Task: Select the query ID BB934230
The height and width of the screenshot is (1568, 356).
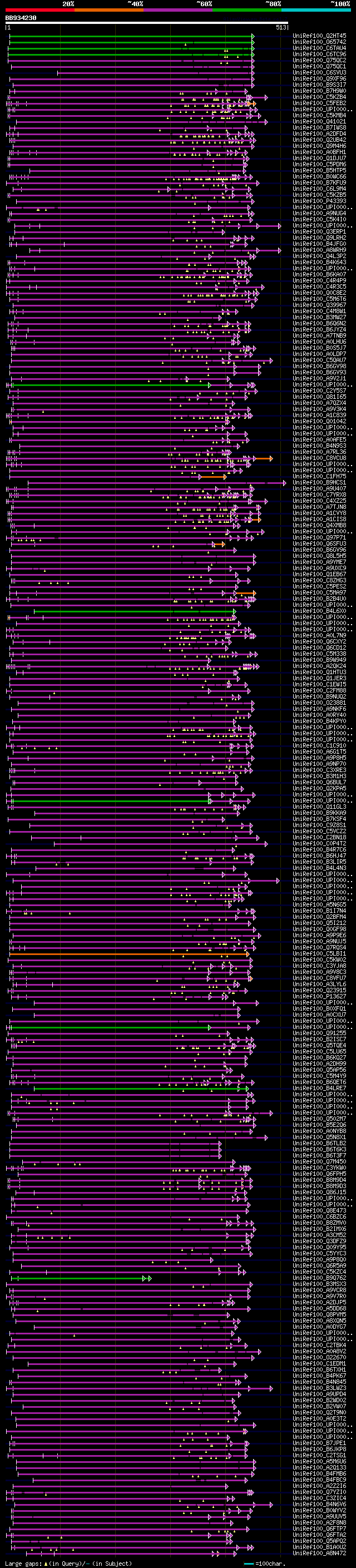Action: 21,18
